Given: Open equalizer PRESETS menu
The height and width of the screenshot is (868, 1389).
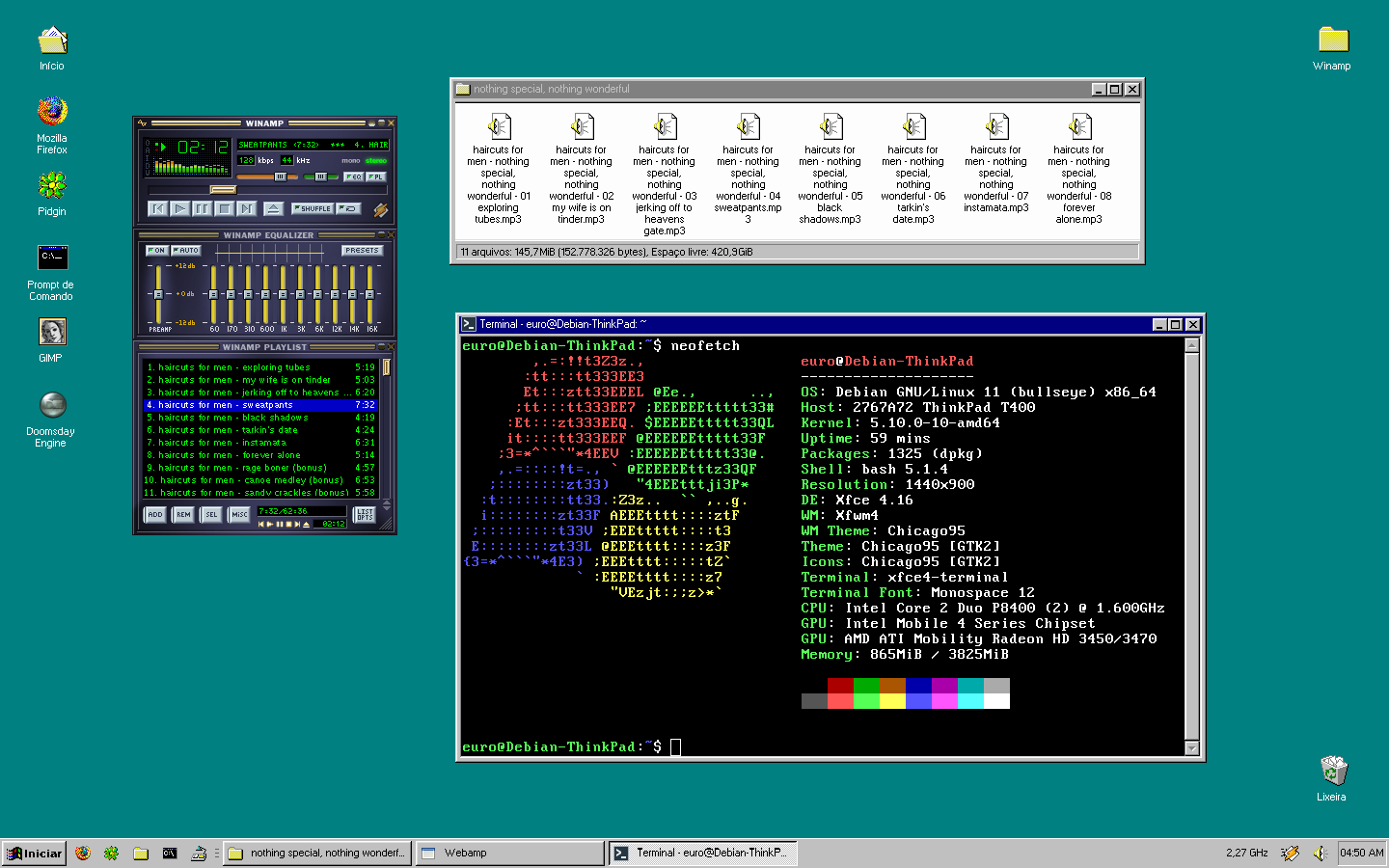Looking at the screenshot, I should point(362,251).
